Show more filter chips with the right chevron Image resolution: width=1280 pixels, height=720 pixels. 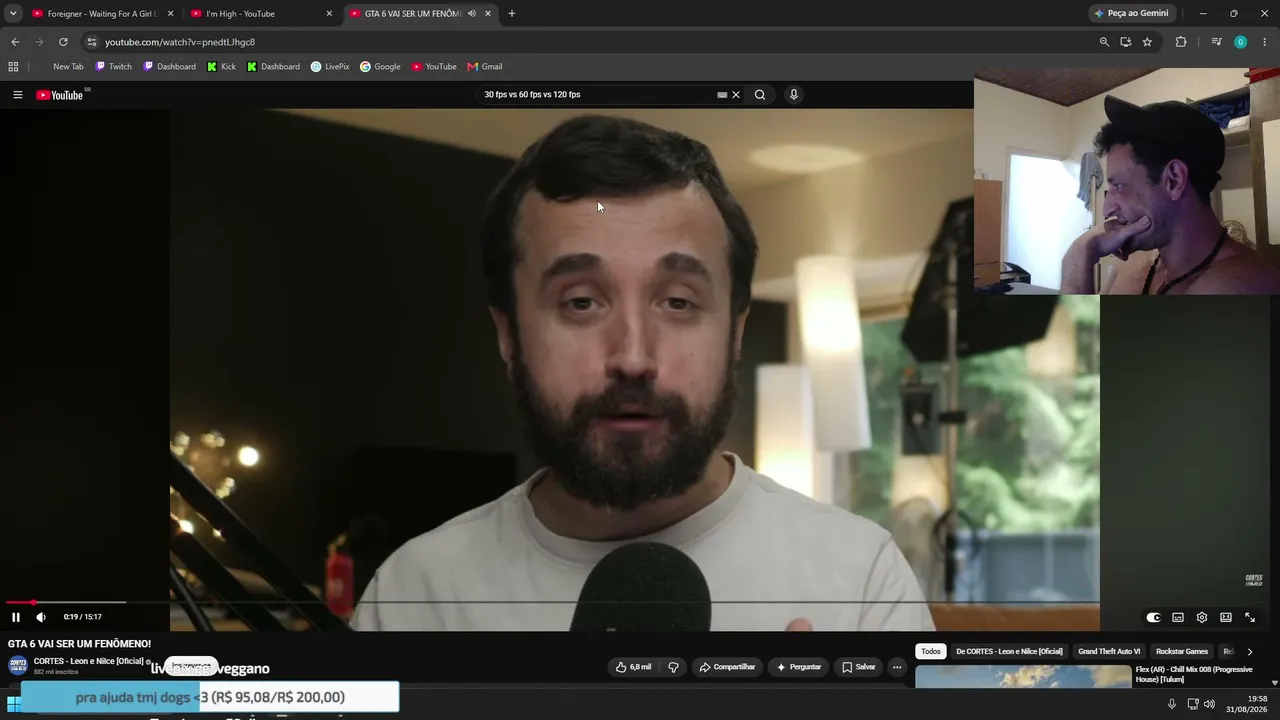(1249, 651)
